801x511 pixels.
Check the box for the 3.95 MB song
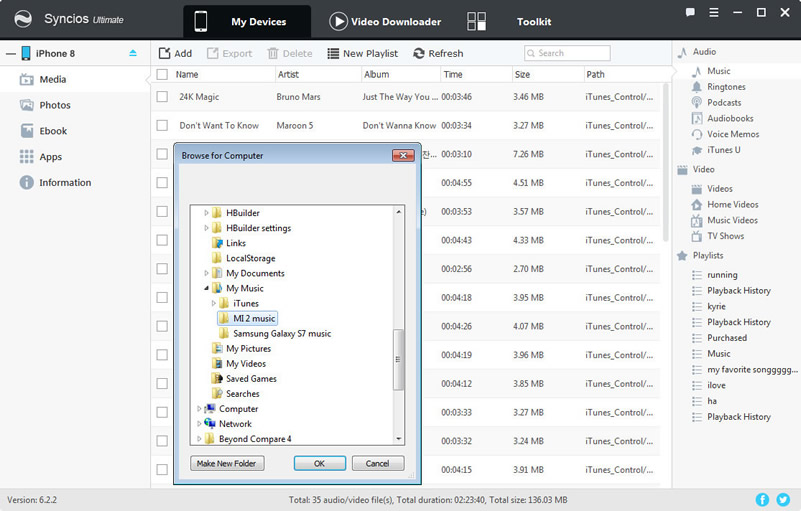(x=162, y=297)
